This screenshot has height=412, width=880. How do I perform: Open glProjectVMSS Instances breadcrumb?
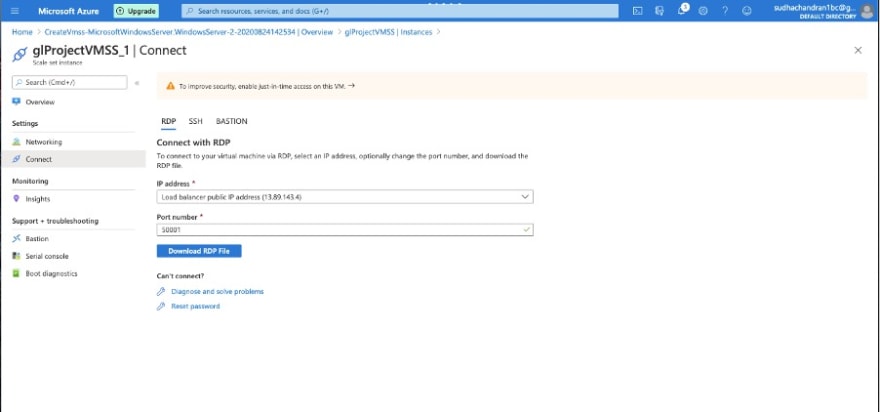[x=388, y=32]
